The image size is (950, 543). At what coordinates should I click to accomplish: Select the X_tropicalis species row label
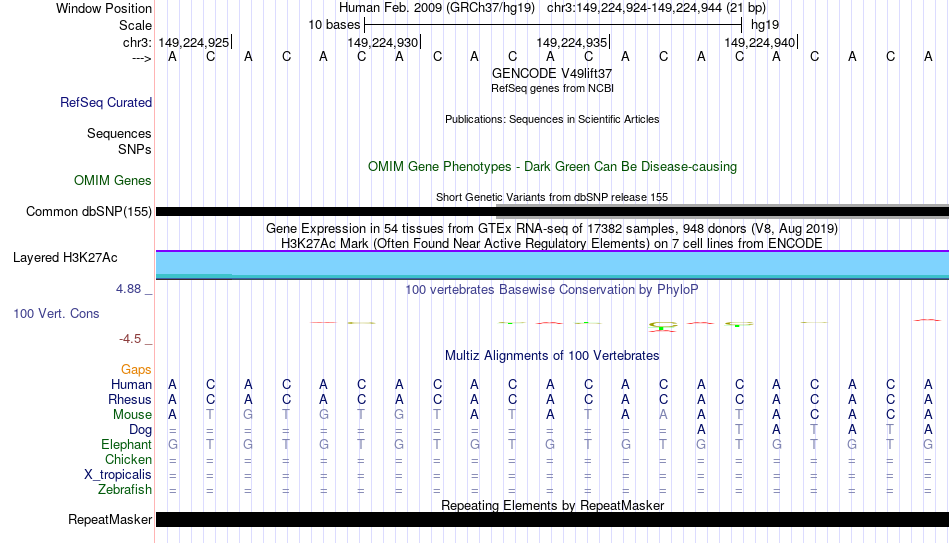118,475
